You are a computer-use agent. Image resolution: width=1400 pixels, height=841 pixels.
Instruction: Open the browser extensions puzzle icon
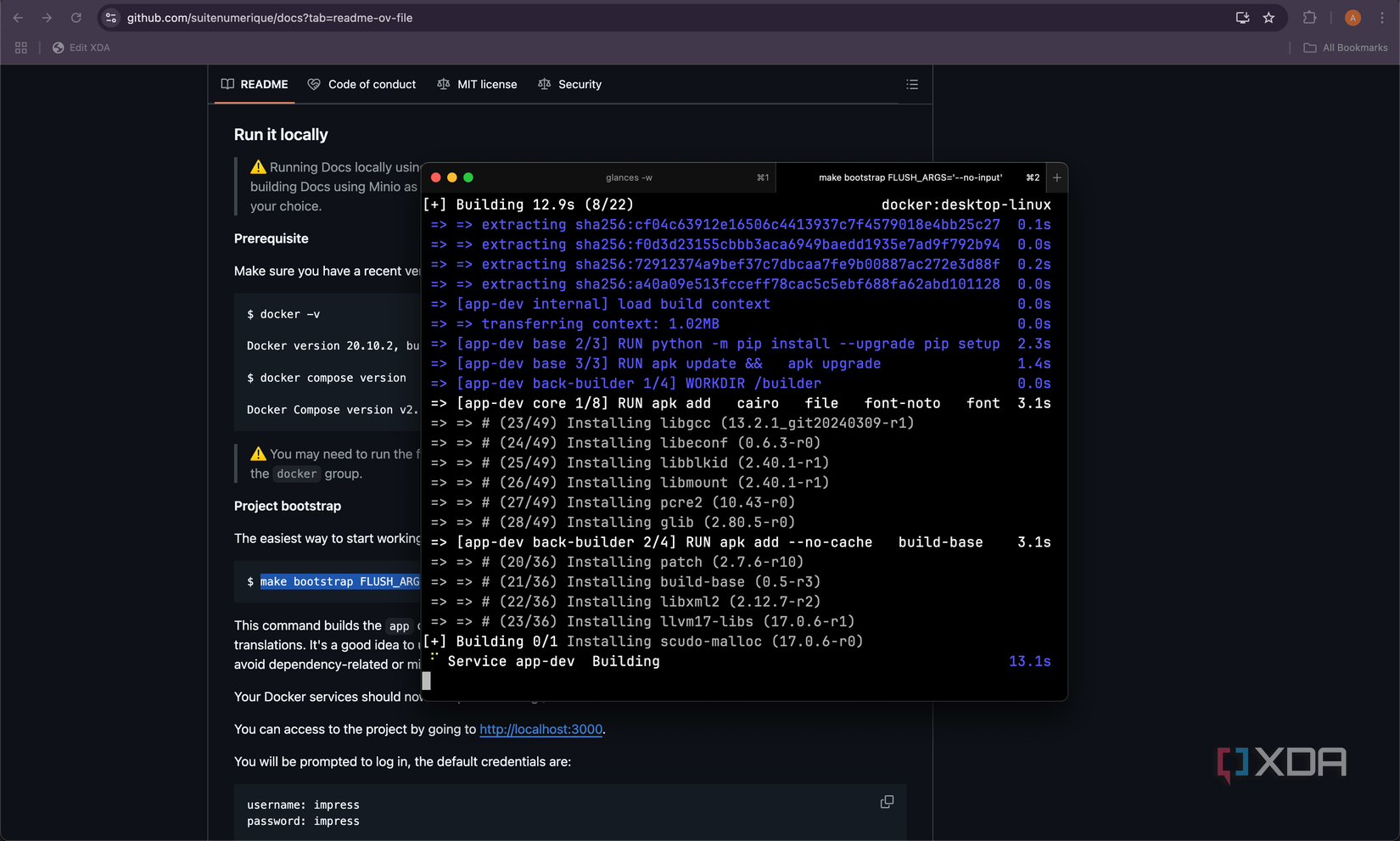[1310, 17]
